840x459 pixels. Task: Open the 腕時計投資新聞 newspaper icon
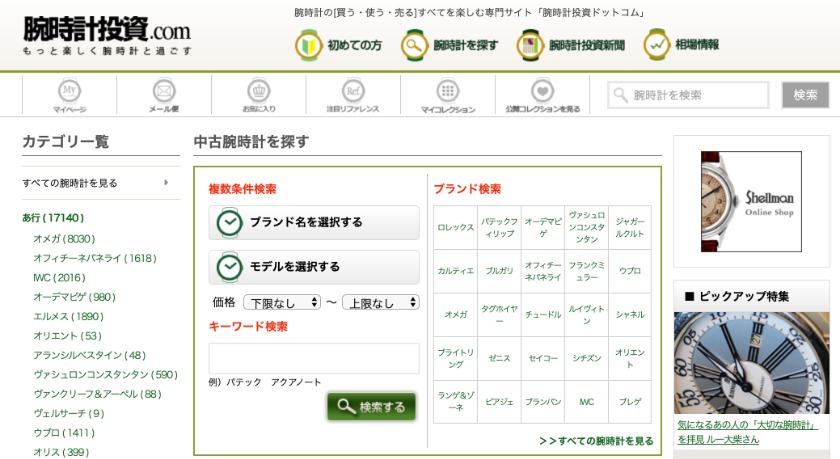point(530,45)
